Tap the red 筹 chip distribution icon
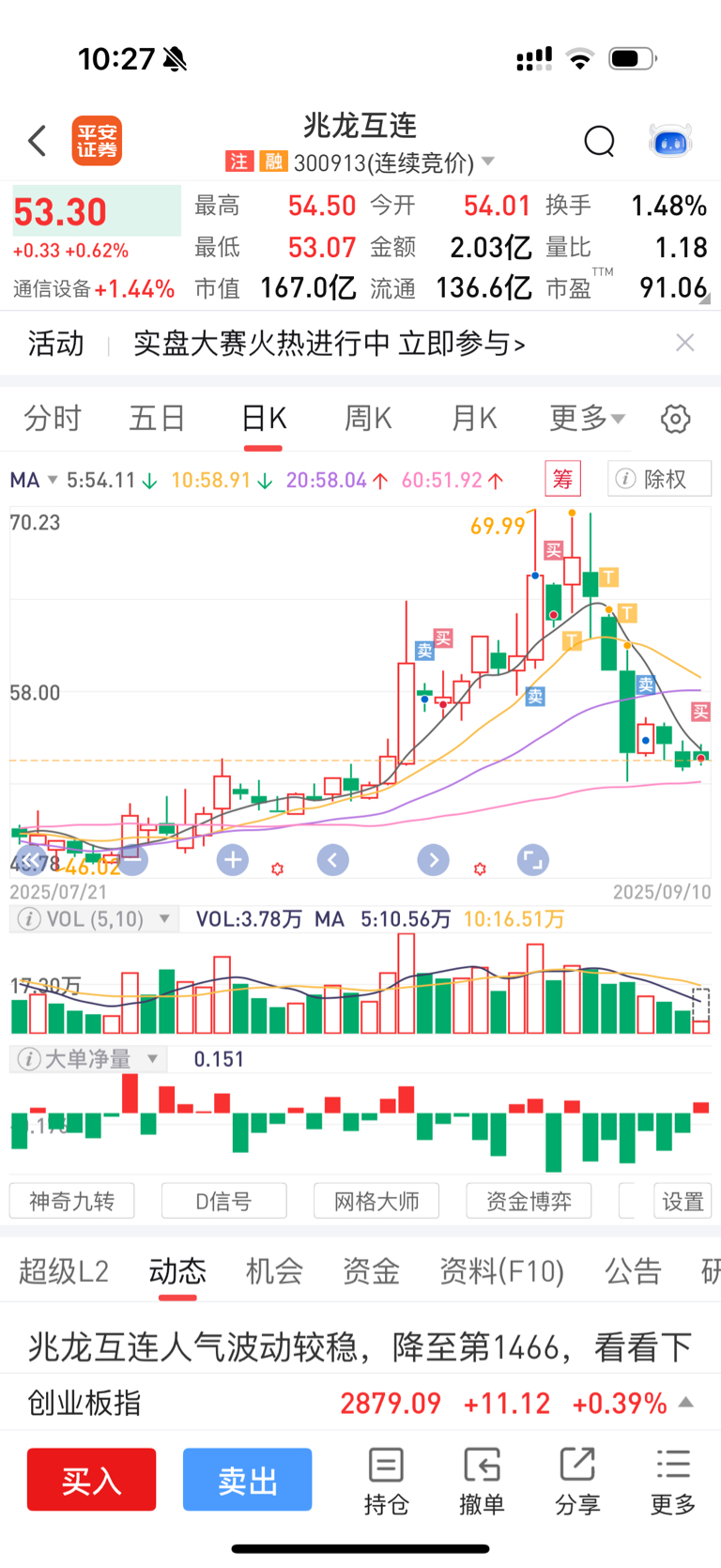 [563, 479]
